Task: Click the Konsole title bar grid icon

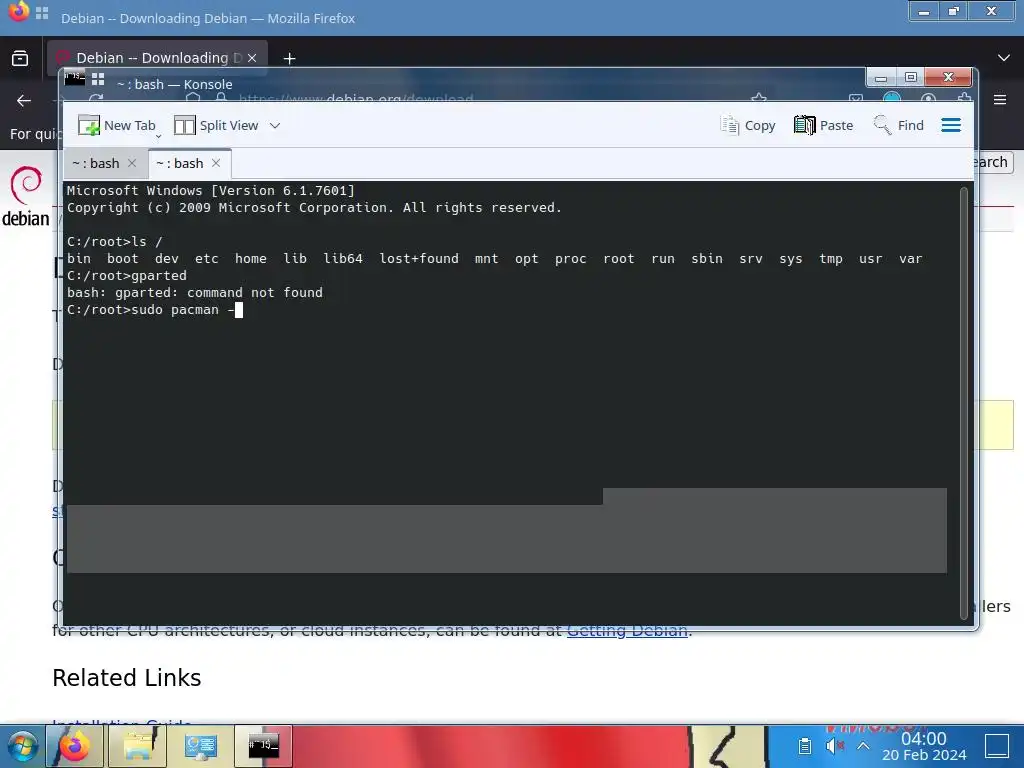Action: tap(98, 80)
